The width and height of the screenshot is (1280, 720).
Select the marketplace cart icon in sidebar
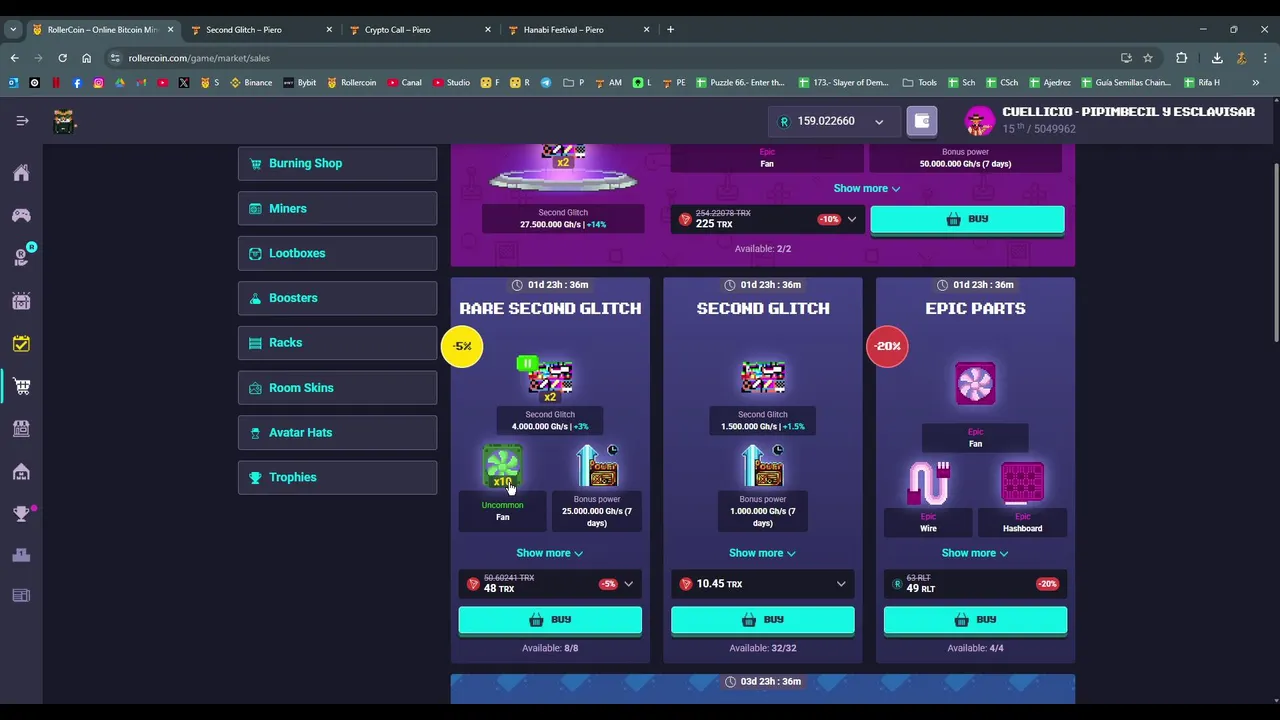pos(21,386)
